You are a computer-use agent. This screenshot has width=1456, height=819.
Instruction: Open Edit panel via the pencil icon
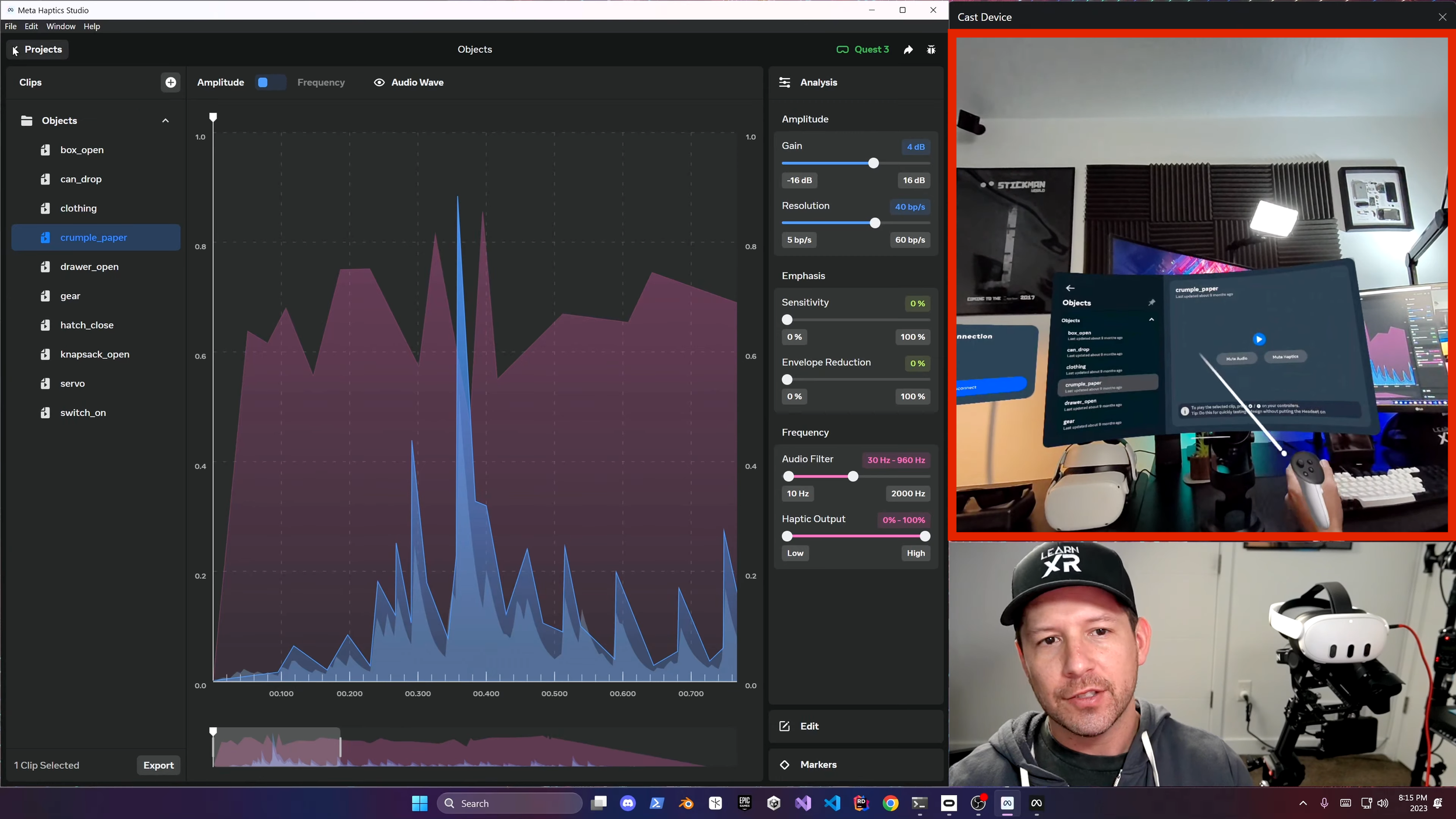pyautogui.click(x=785, y=726)
